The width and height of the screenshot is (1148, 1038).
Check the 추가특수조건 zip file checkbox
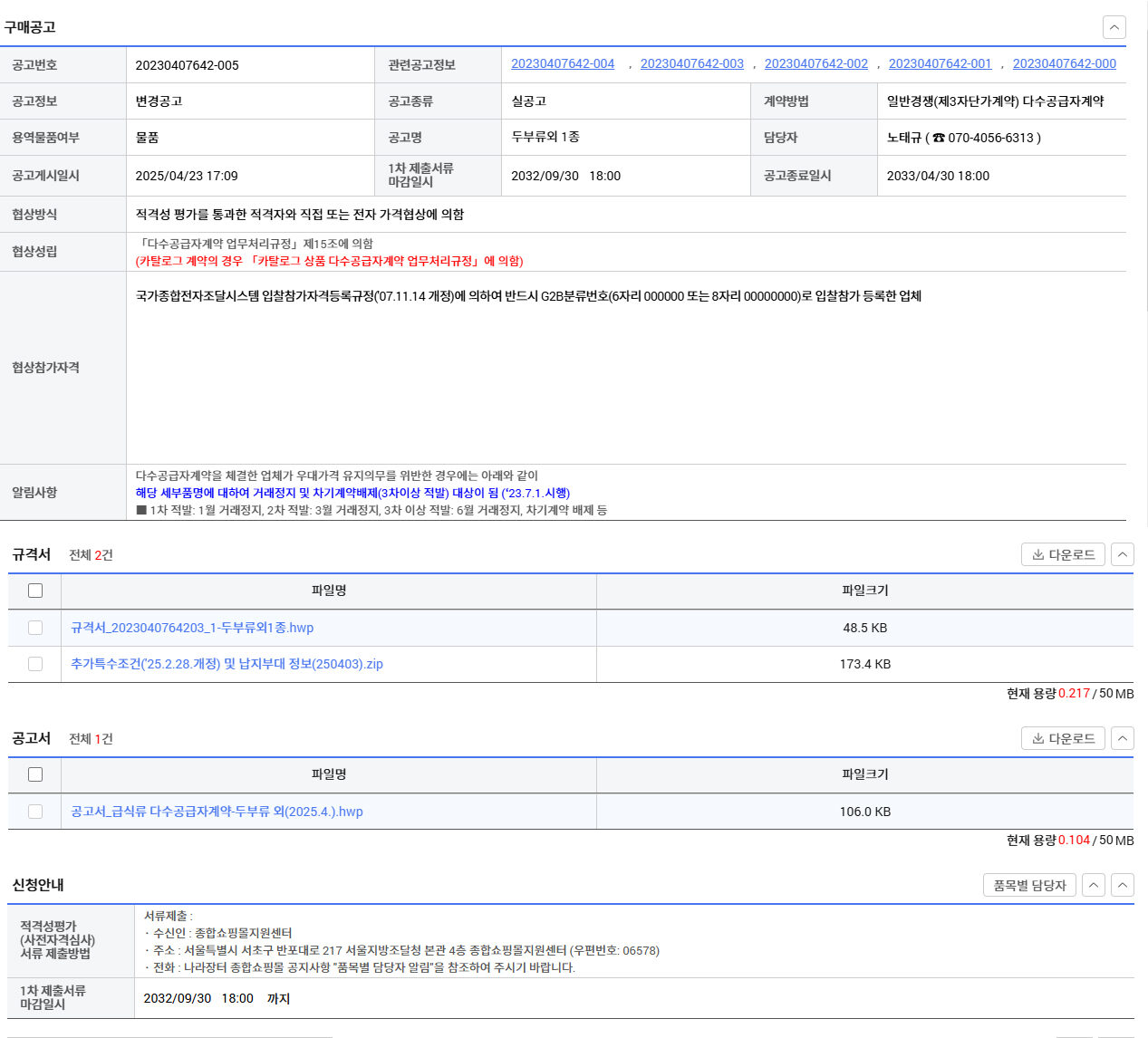click(35, 664)
